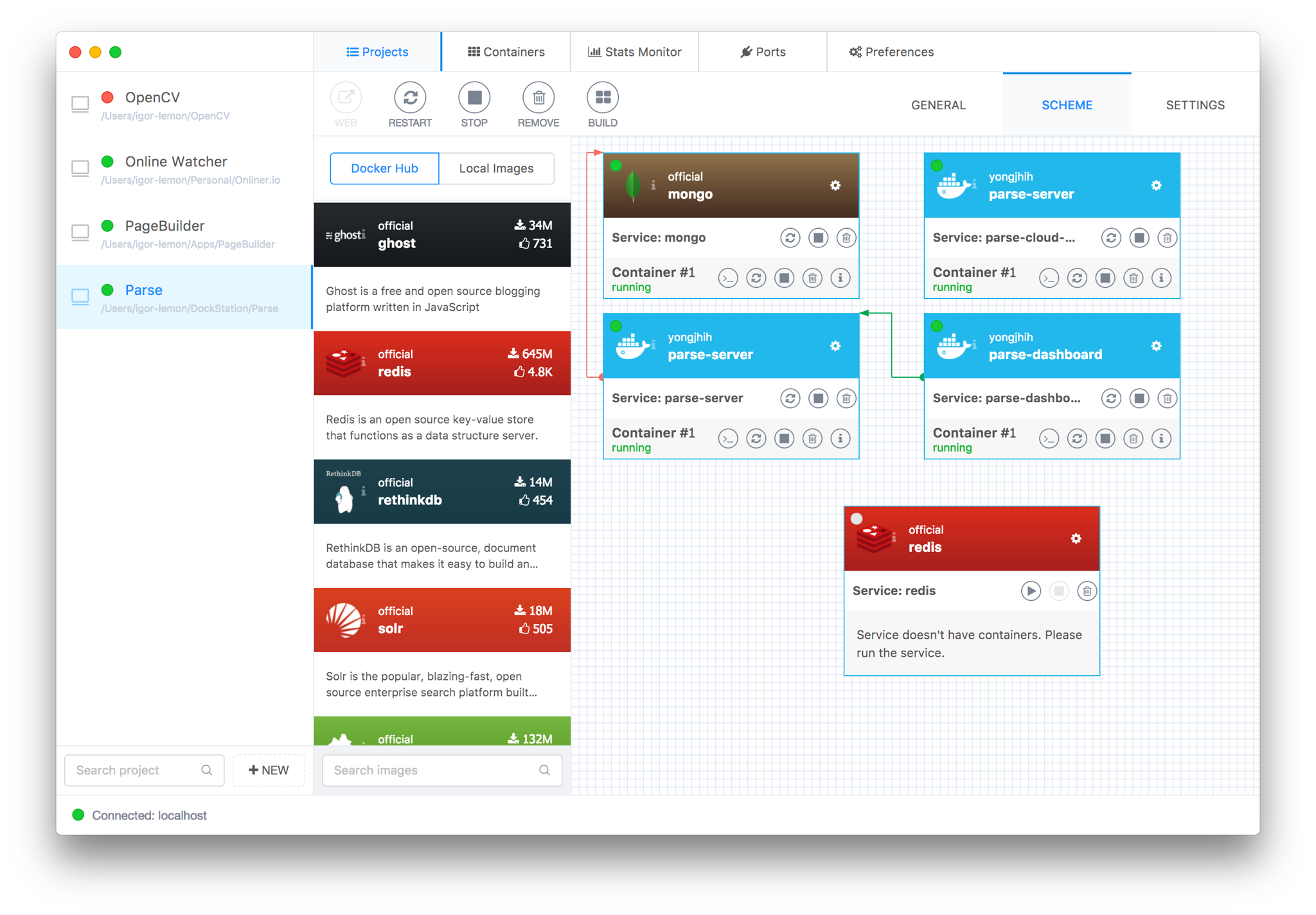Click the RESTART project toolbar icon
This screenshot has height=915, width=1316.
coord(410,98)
